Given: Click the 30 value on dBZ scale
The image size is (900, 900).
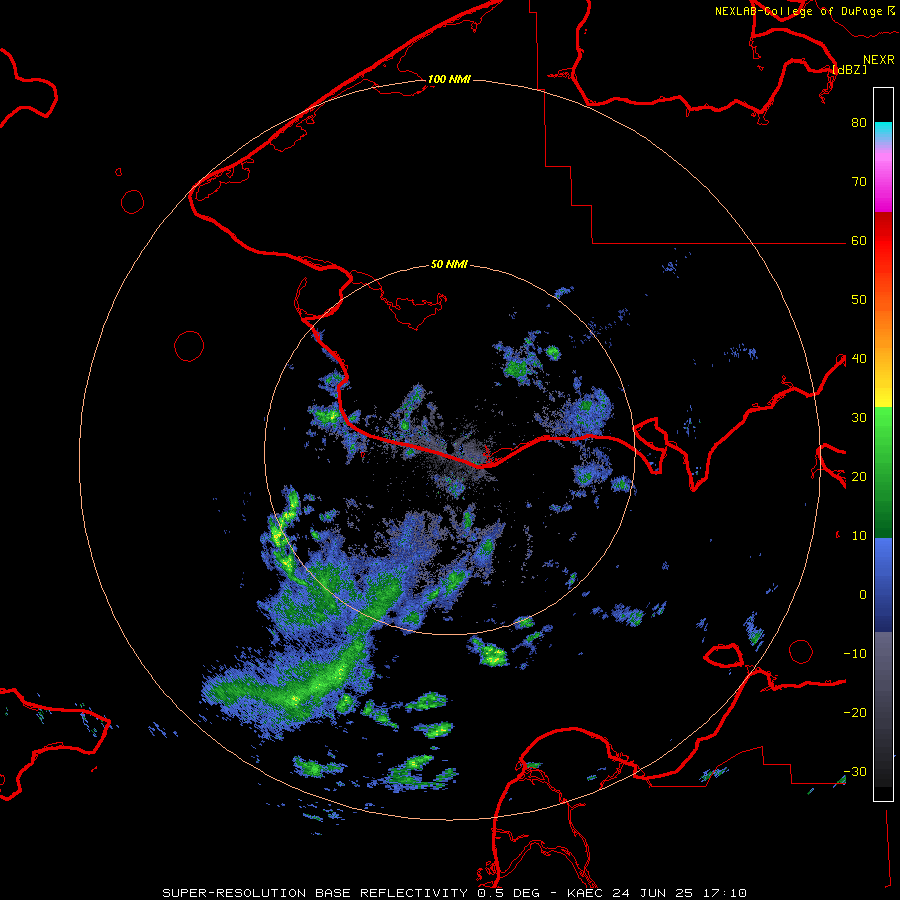Looking at the screenshot, I should tap(859, 418).
